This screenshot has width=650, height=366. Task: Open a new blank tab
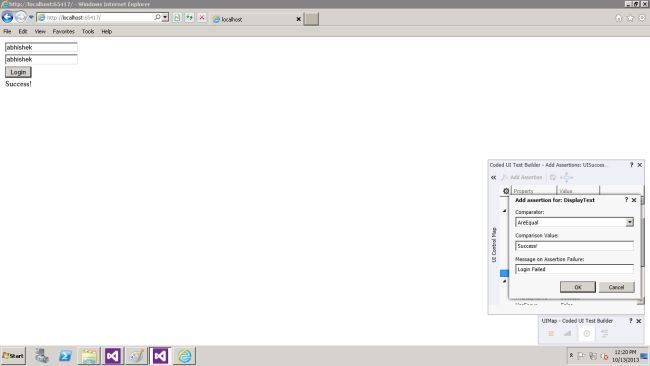pyautogui.click(x=311, y=19)
